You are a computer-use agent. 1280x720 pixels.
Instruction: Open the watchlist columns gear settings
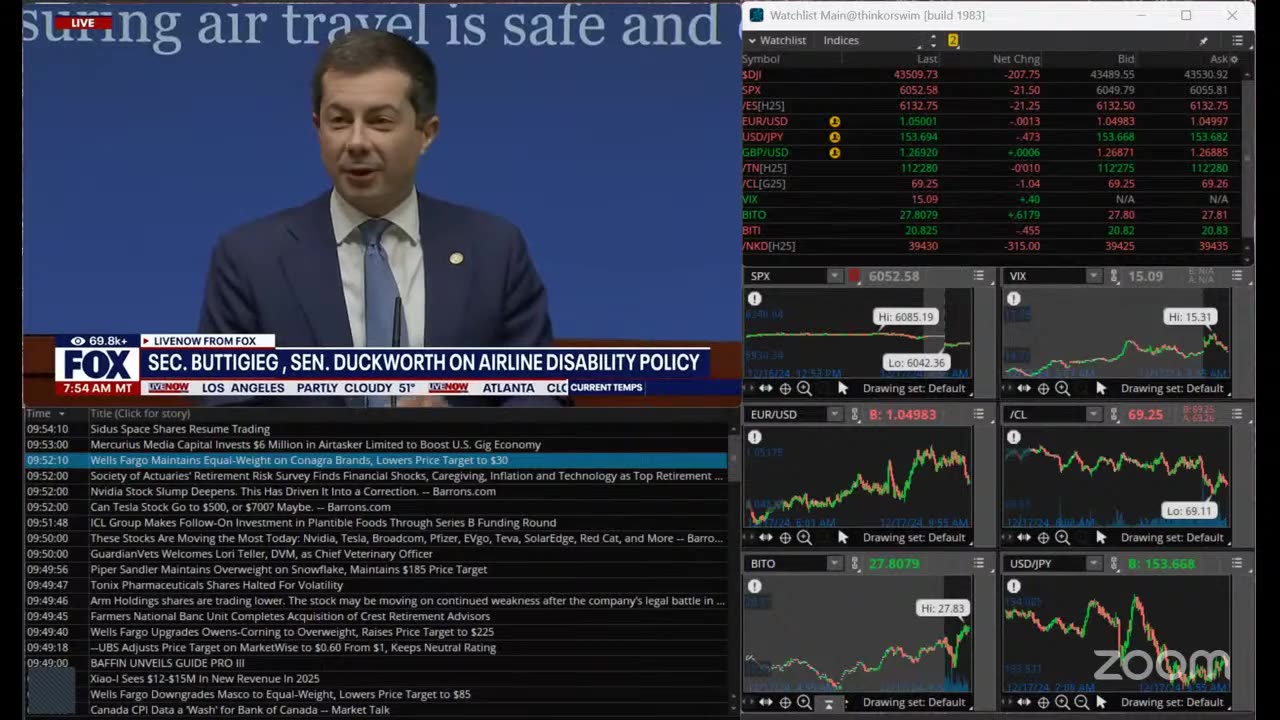point(1234,59)
